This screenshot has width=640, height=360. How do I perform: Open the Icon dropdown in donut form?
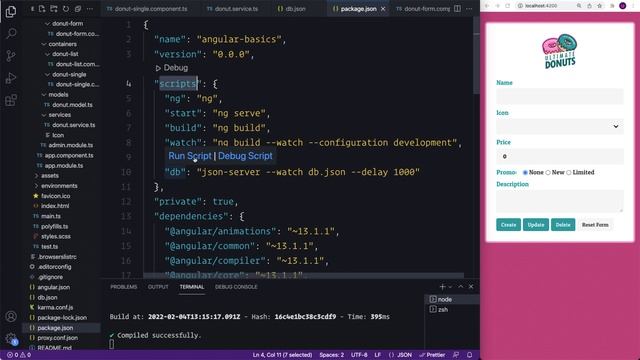(x=560, y=127)
